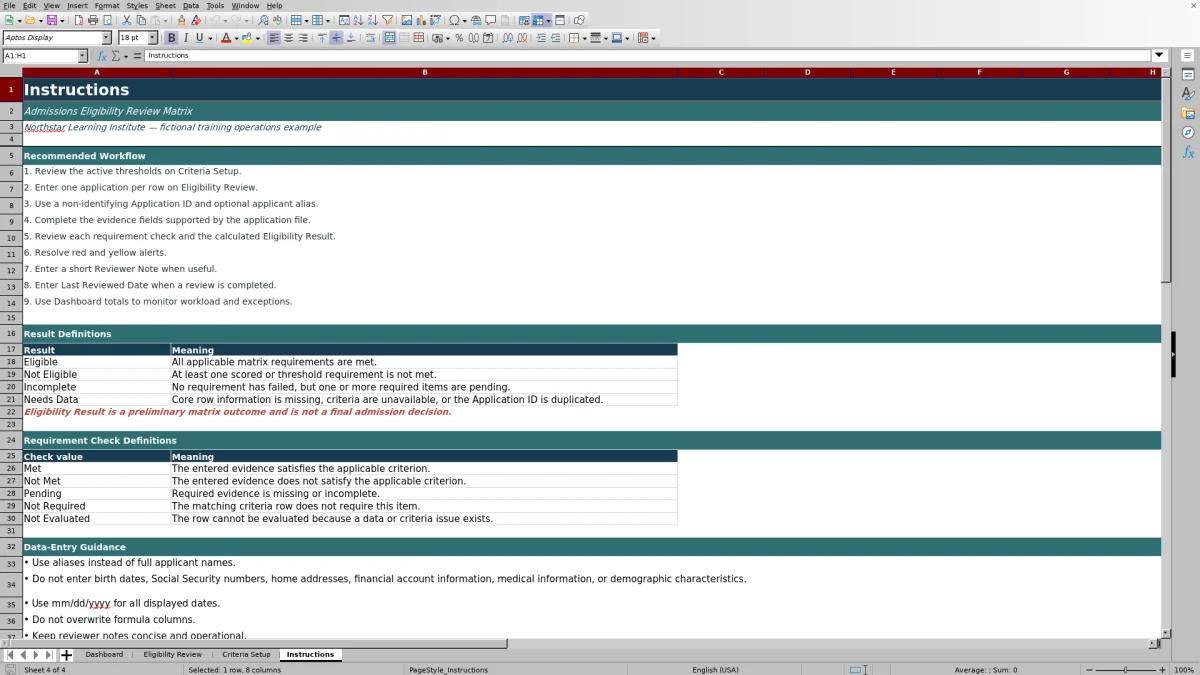Viewport: 1200px width, 675px height.
Task: Open sidebar Gallery panel icon
Action: pos(1188,113)
